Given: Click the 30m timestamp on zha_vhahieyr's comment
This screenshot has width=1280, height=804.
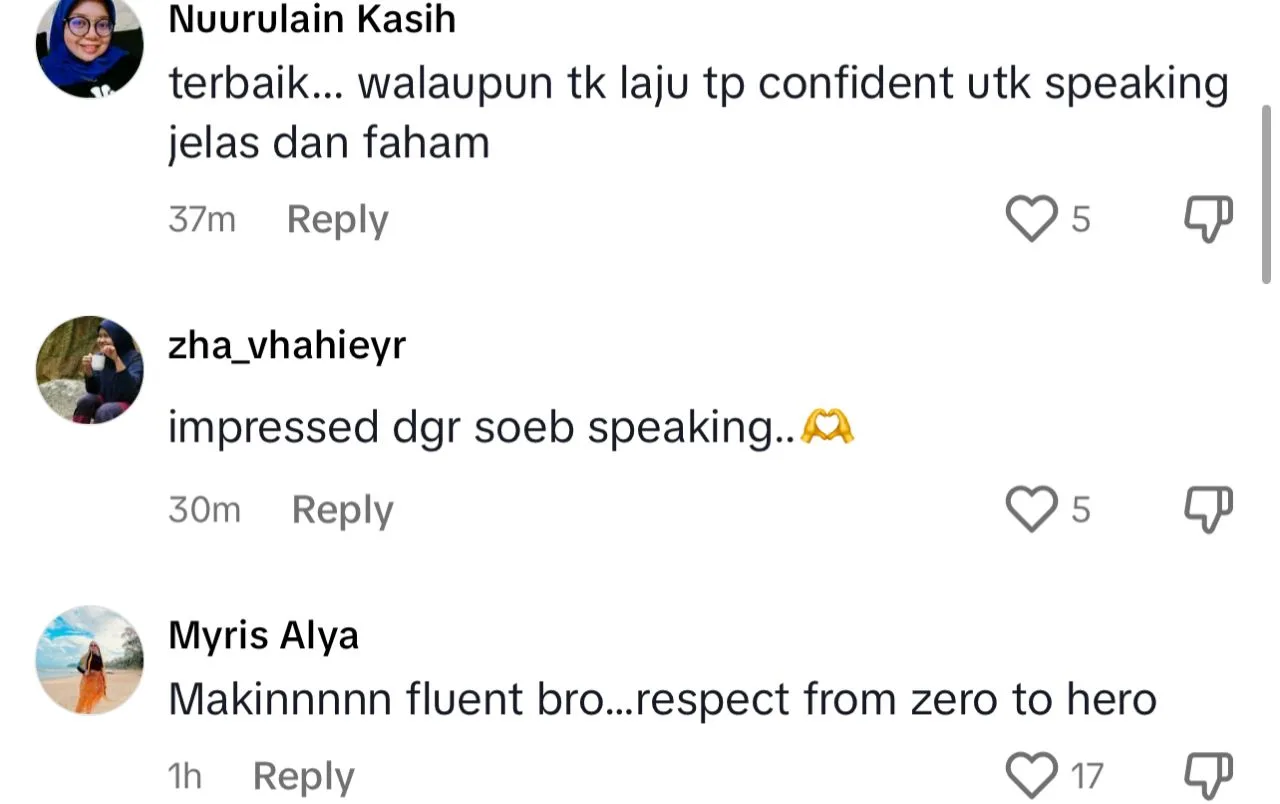Looking at the screenshot, I should click(x=204, y=510).
